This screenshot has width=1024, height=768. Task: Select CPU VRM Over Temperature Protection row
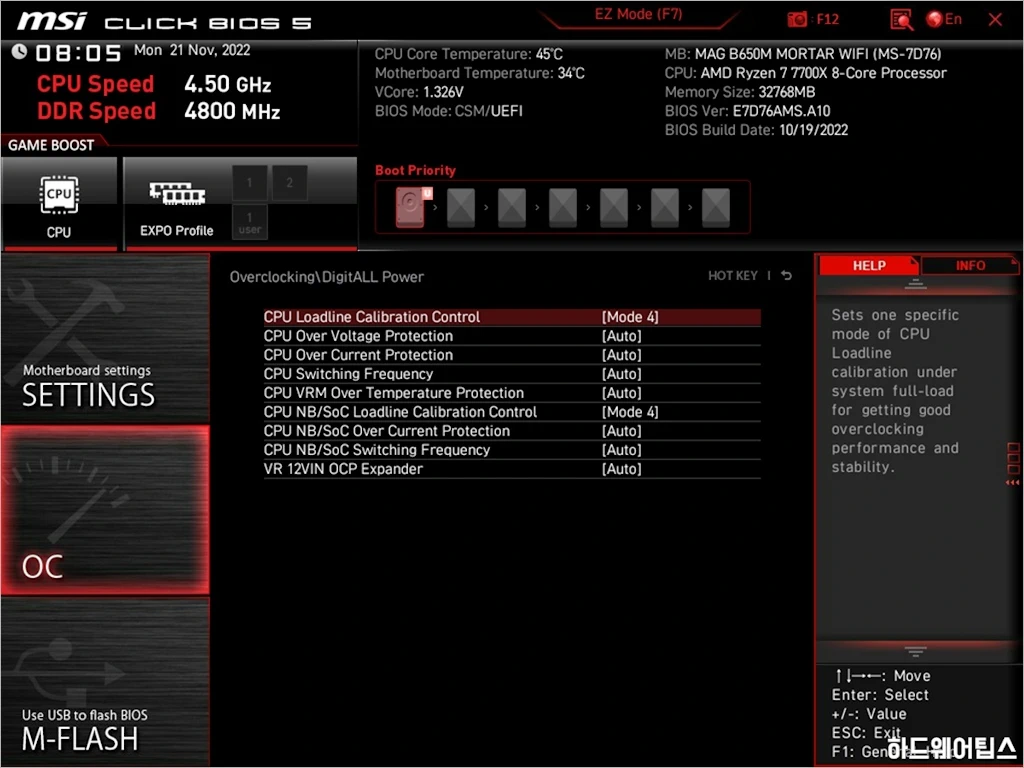click(512, 392)
